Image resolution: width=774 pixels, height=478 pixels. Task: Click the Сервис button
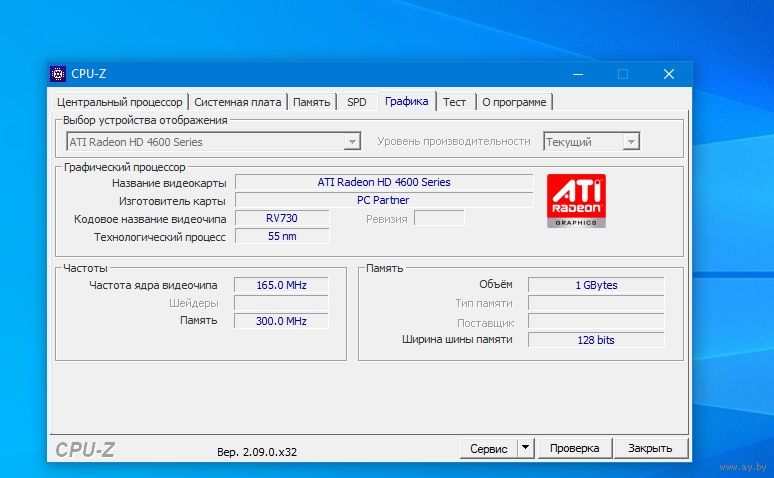(489, 448)
